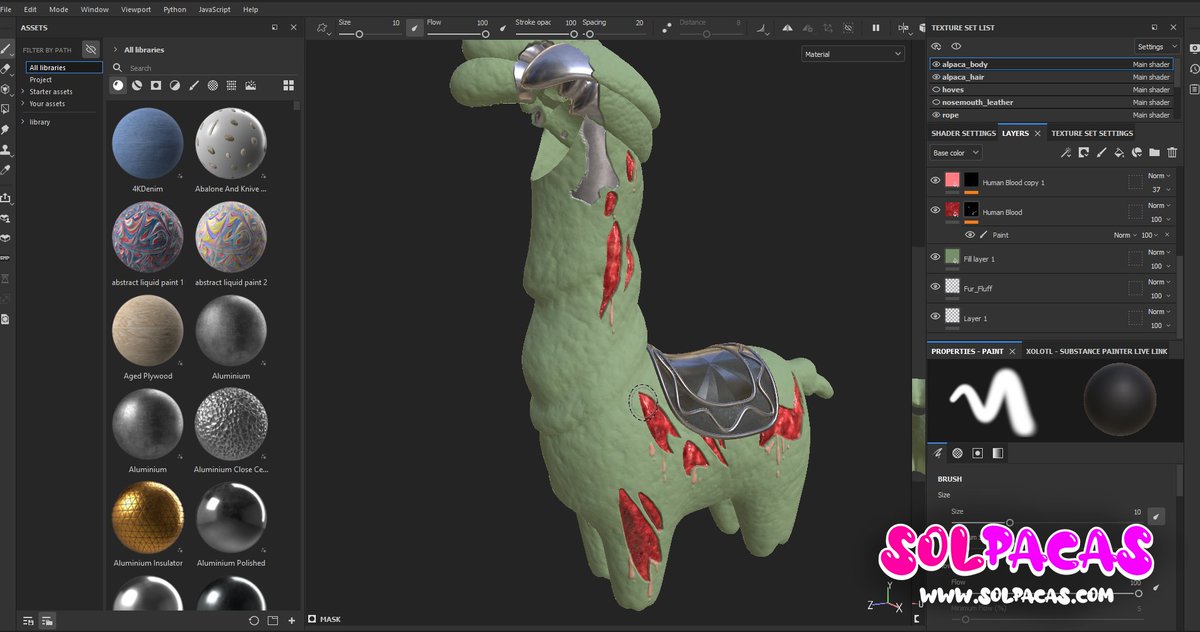Filter assets by materials icon
This screenshot has width=1200, height=632.
118,86
